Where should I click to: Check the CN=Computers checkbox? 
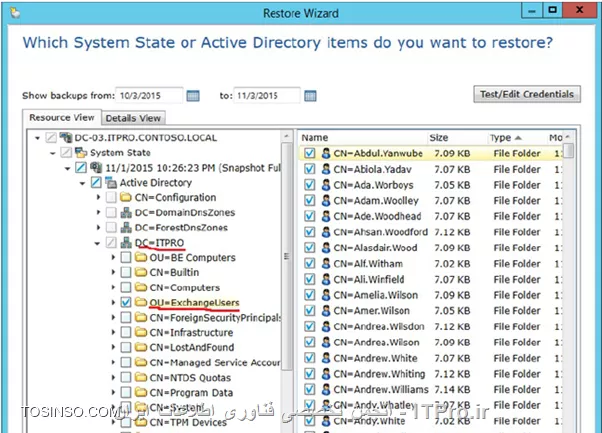click(x=126, y=288)
